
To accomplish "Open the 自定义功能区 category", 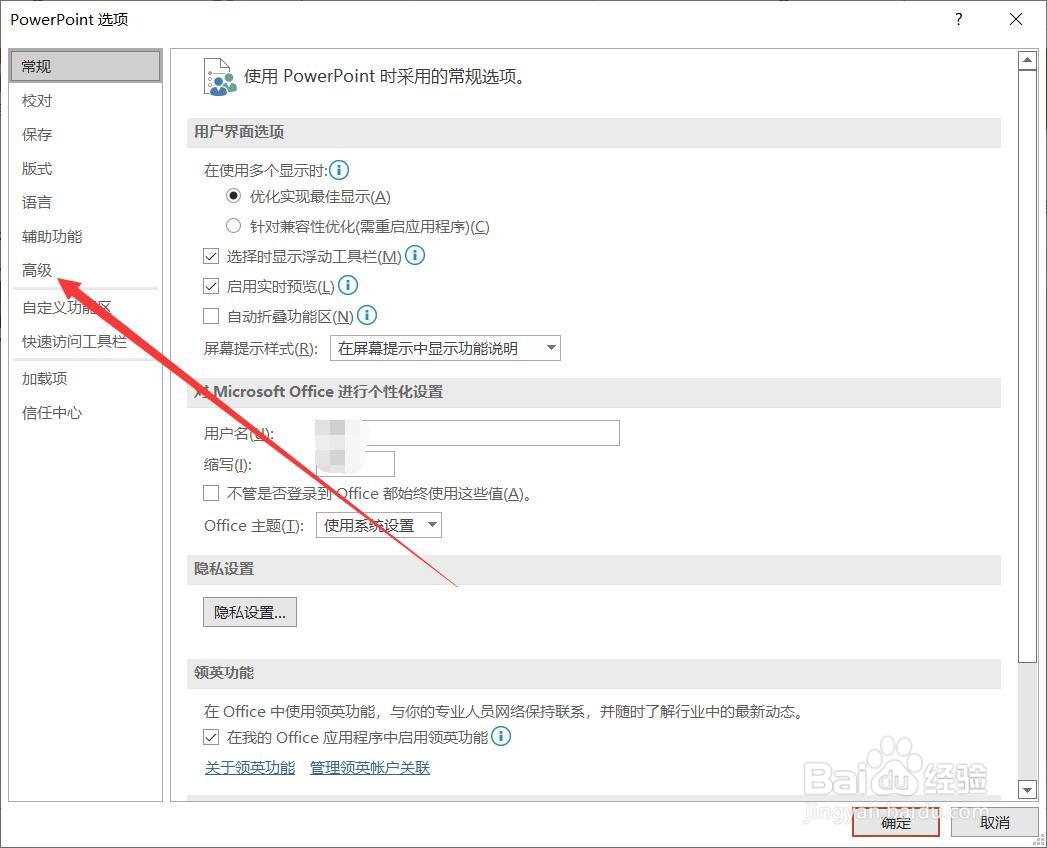I will coord(85,308).
